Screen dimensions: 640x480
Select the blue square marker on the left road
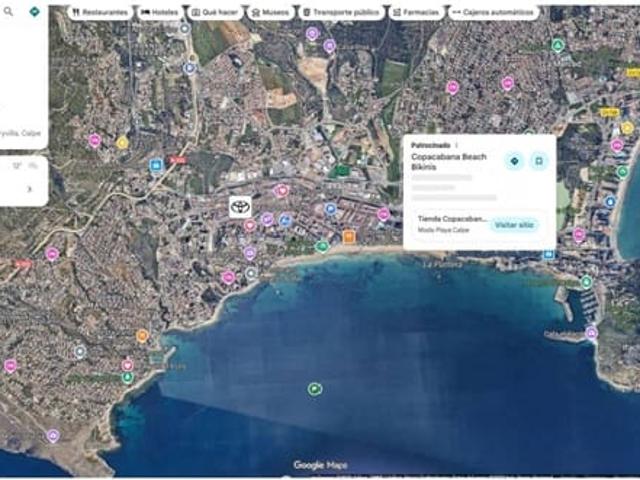[x=156, y=165]
